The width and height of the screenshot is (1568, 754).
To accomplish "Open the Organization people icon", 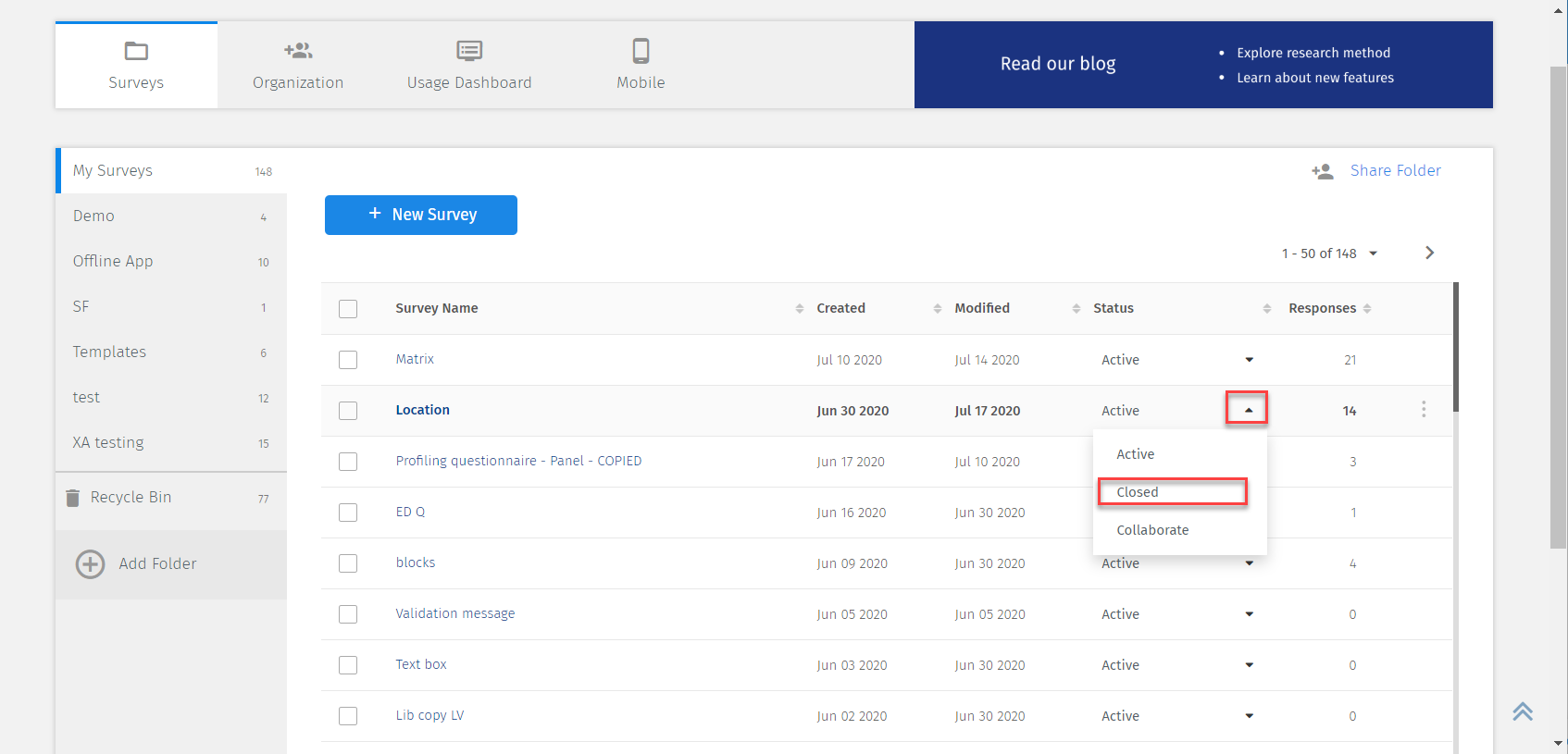I will 298,51.
